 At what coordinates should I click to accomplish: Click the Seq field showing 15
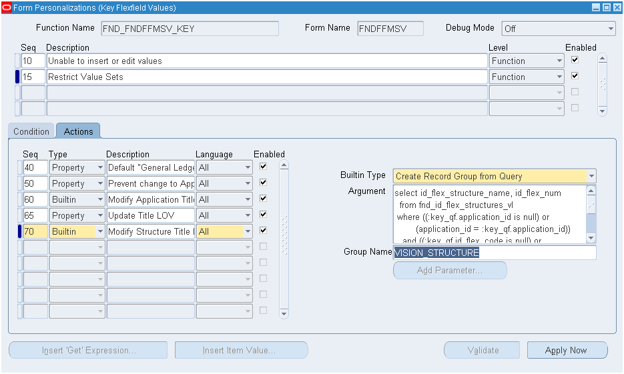tap(33, 77)
